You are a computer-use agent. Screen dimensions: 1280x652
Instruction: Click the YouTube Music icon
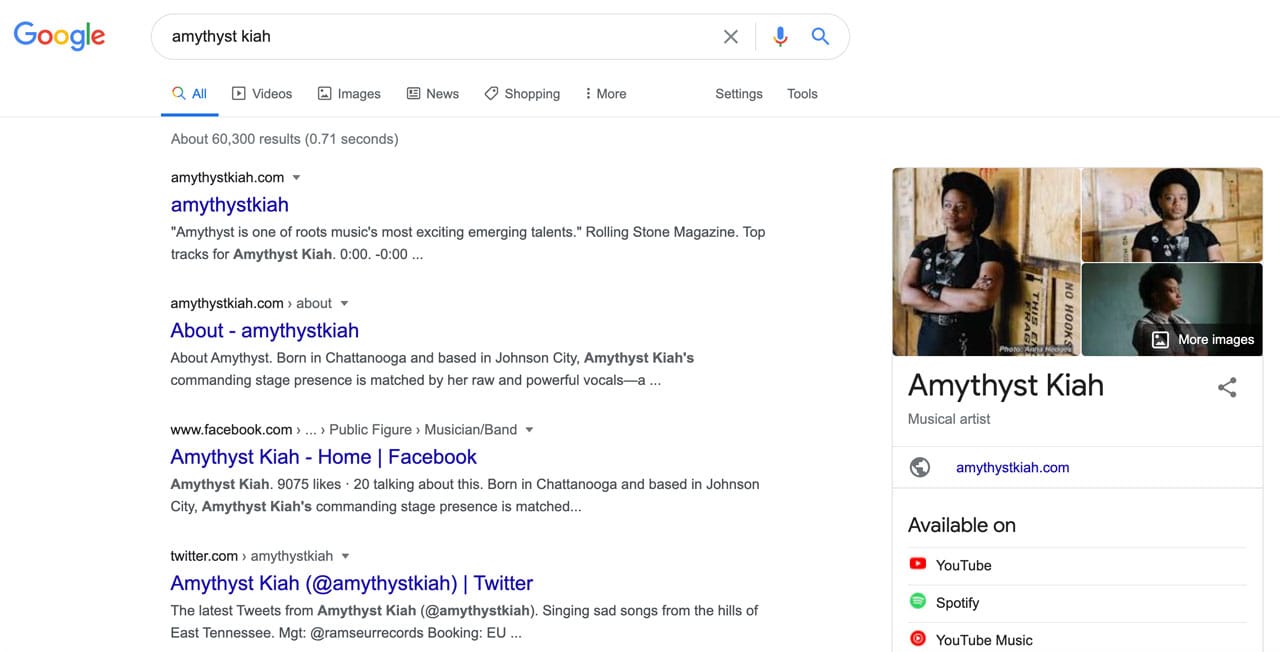point(918,638)
